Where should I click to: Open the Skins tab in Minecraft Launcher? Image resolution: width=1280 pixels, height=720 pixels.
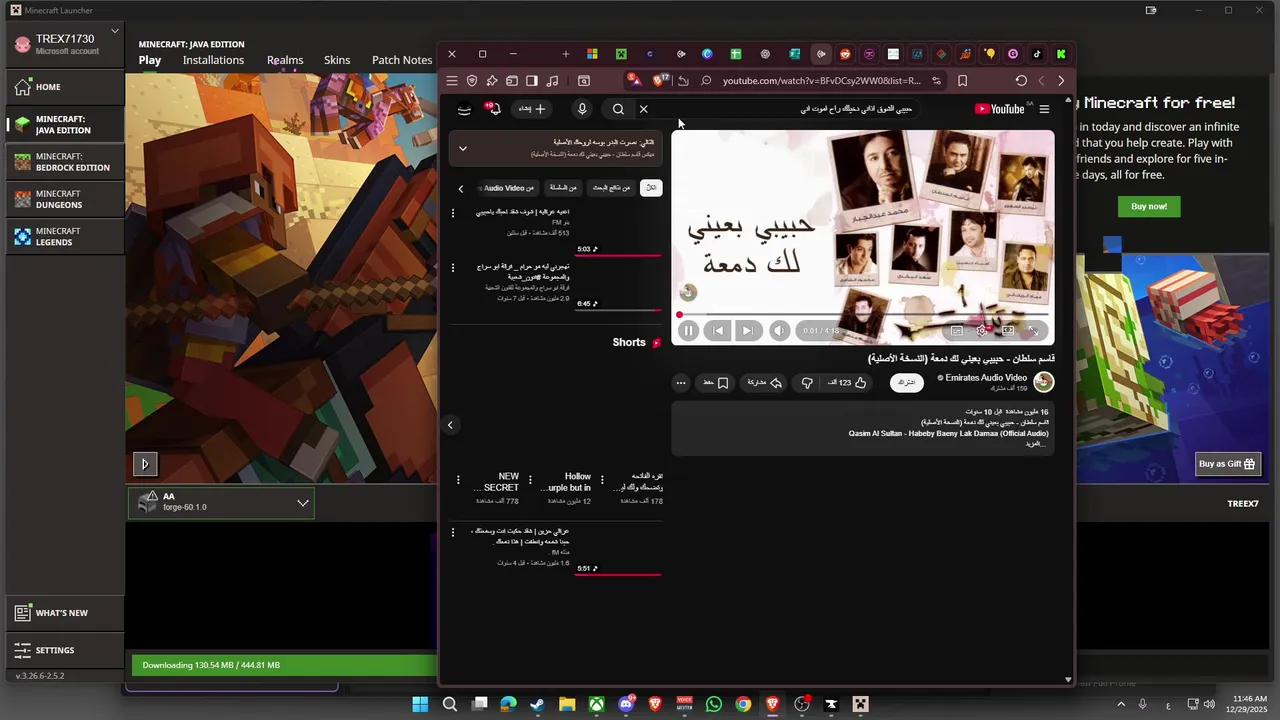coord(337,60)
